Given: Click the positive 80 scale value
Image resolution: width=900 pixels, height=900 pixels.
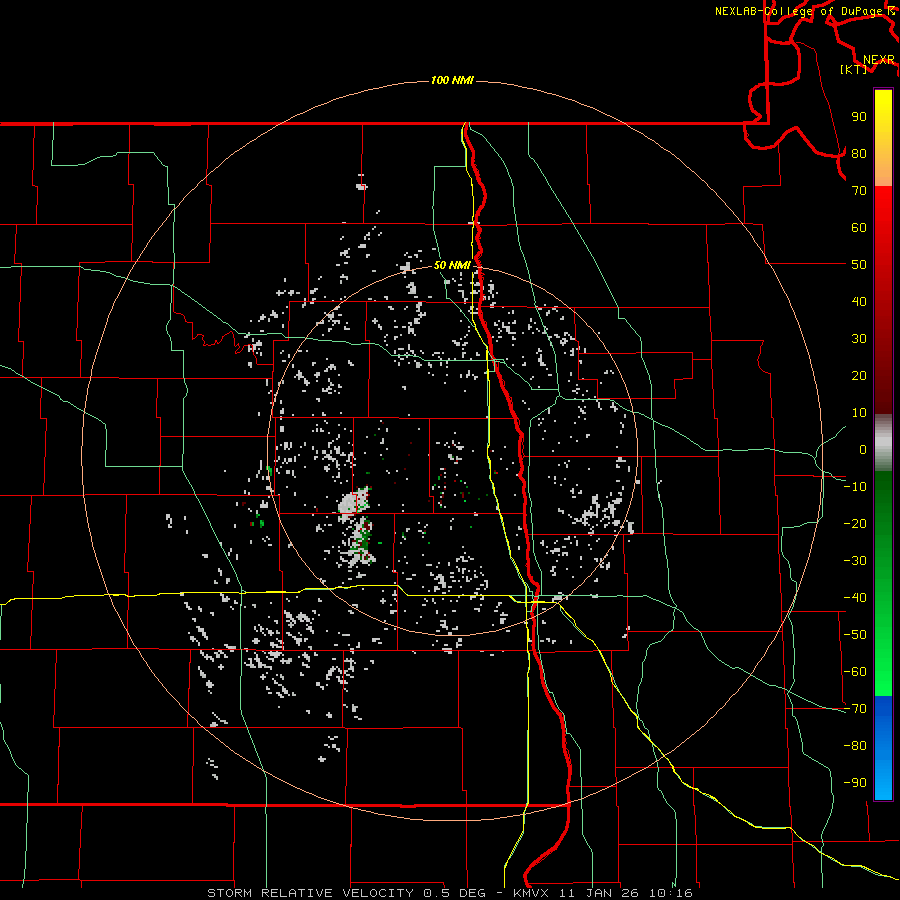Looking at the screenshot, I should point(859,154).
